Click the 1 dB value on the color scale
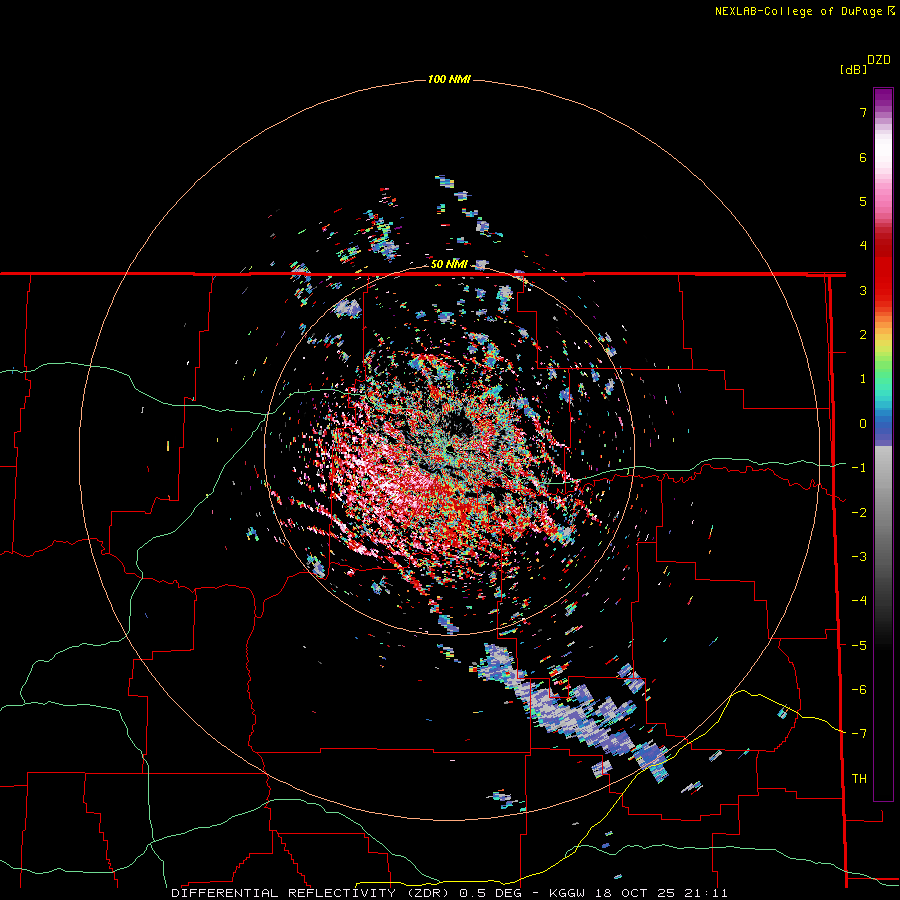This screenshot has width=900, height=900. click(x=863, y=379)
